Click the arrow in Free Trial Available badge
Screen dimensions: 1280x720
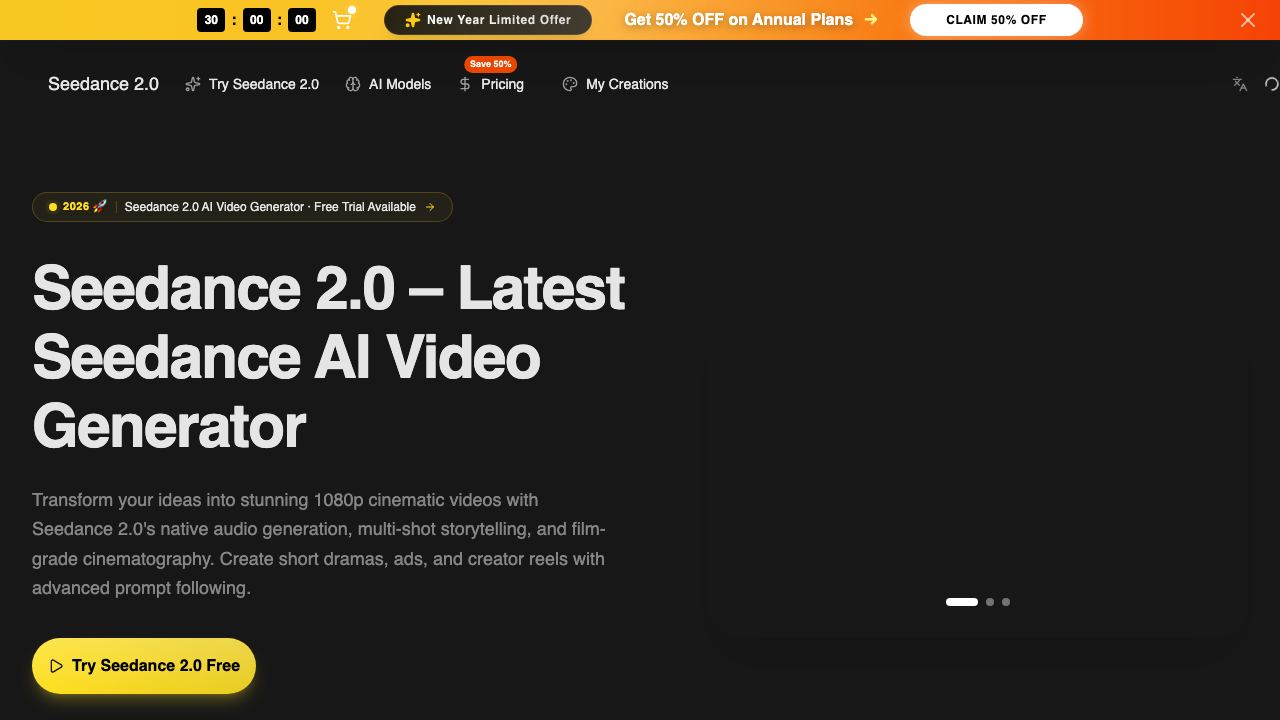pos(430,207)
